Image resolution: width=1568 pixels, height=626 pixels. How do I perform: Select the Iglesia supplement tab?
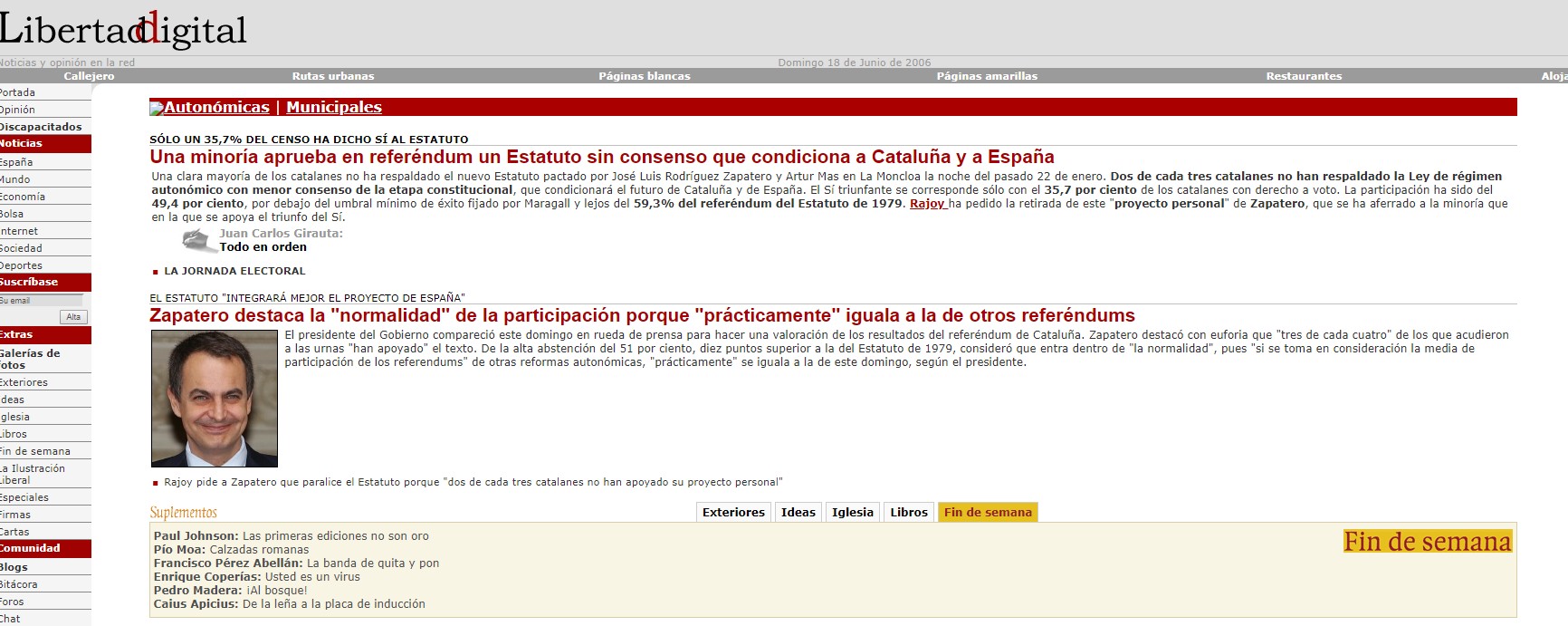(852, 512)
